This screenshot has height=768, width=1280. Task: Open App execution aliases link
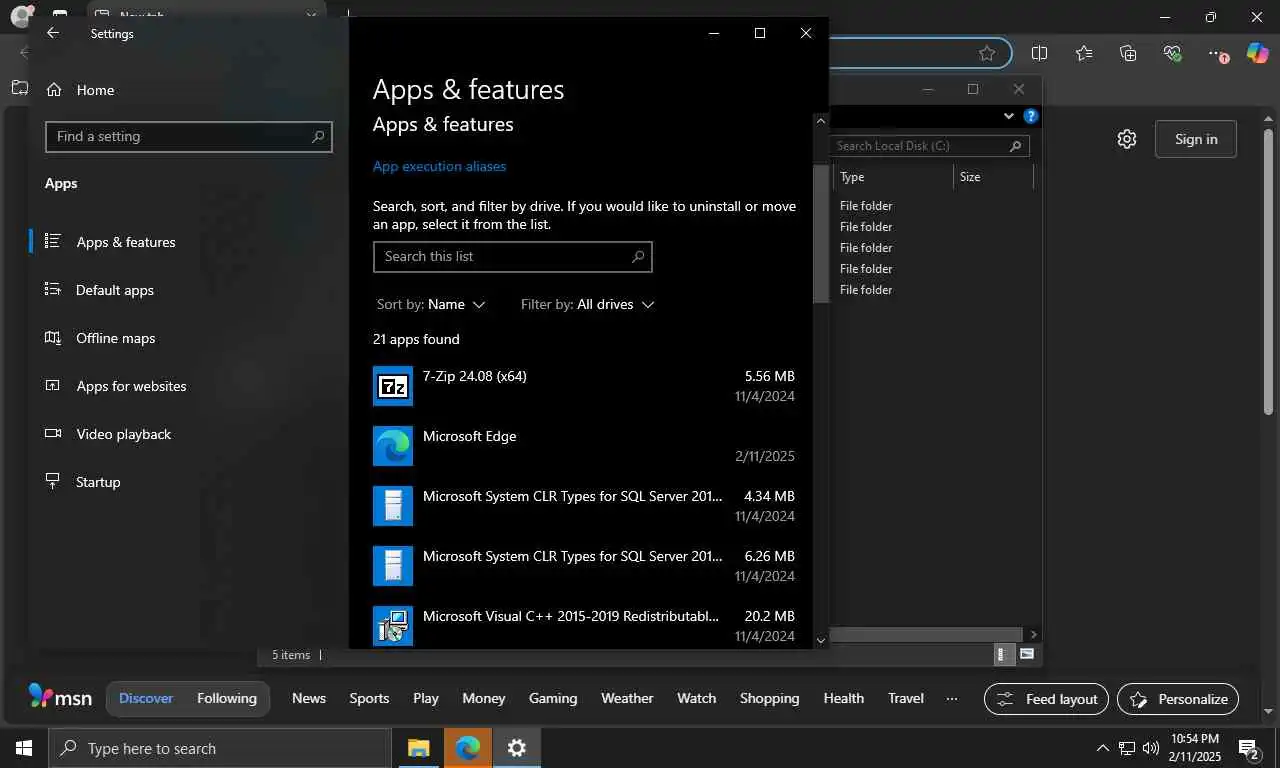click(x=439, y=166)
